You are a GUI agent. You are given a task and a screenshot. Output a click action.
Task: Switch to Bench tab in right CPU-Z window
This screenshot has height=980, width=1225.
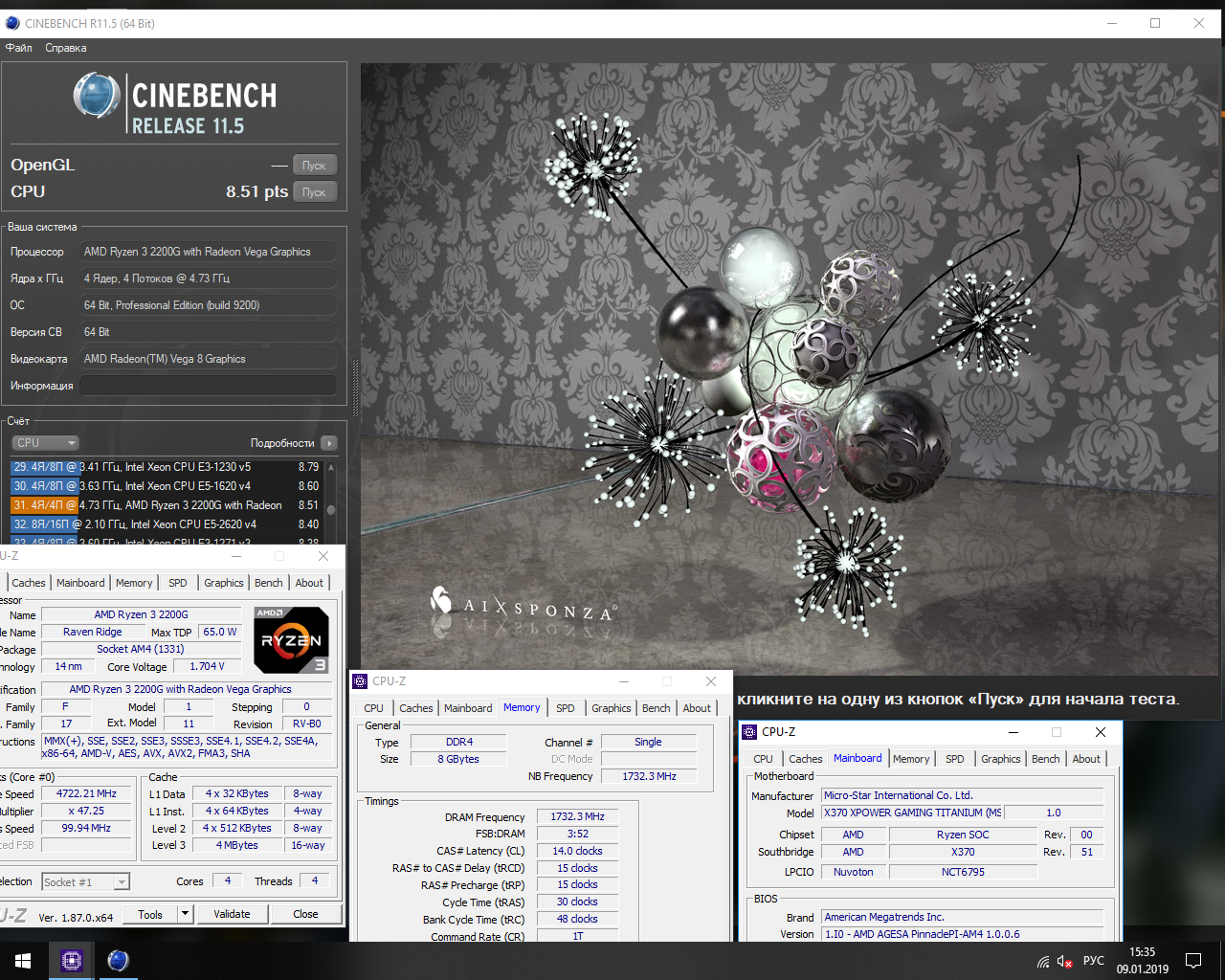[1046, 759]
